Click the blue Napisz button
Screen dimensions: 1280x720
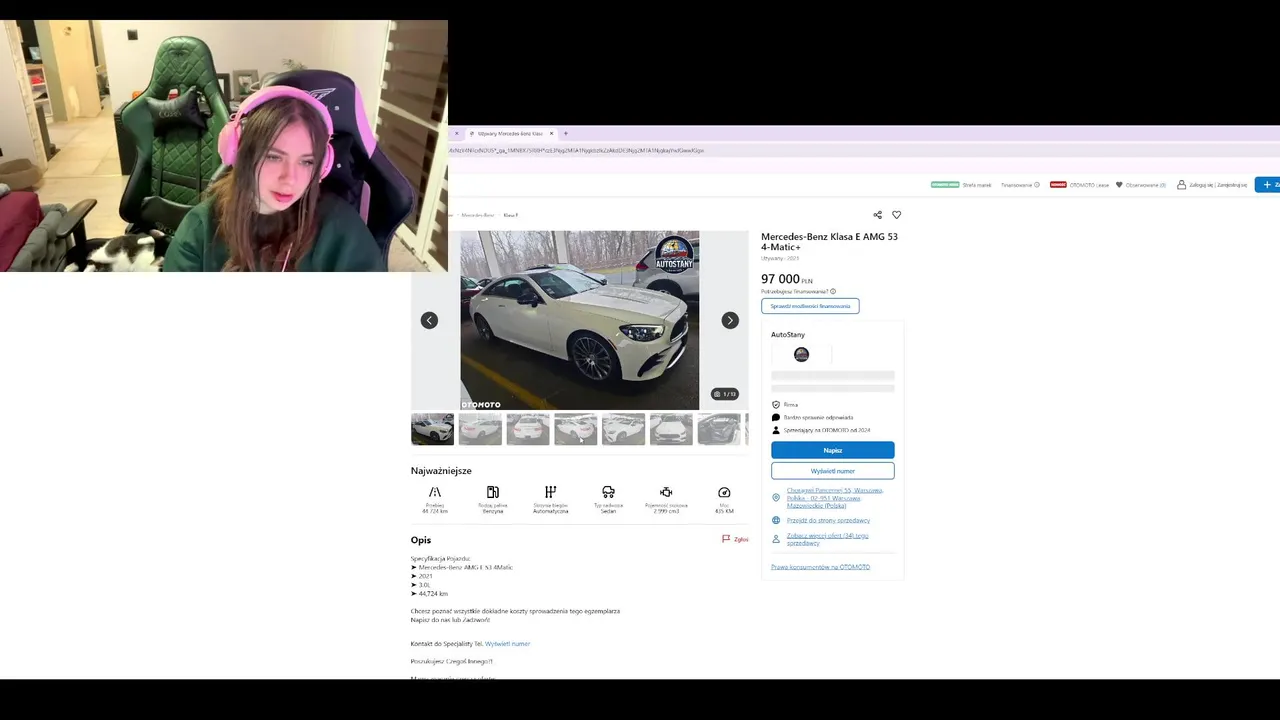pyautogui.click(x=832, y=450)
